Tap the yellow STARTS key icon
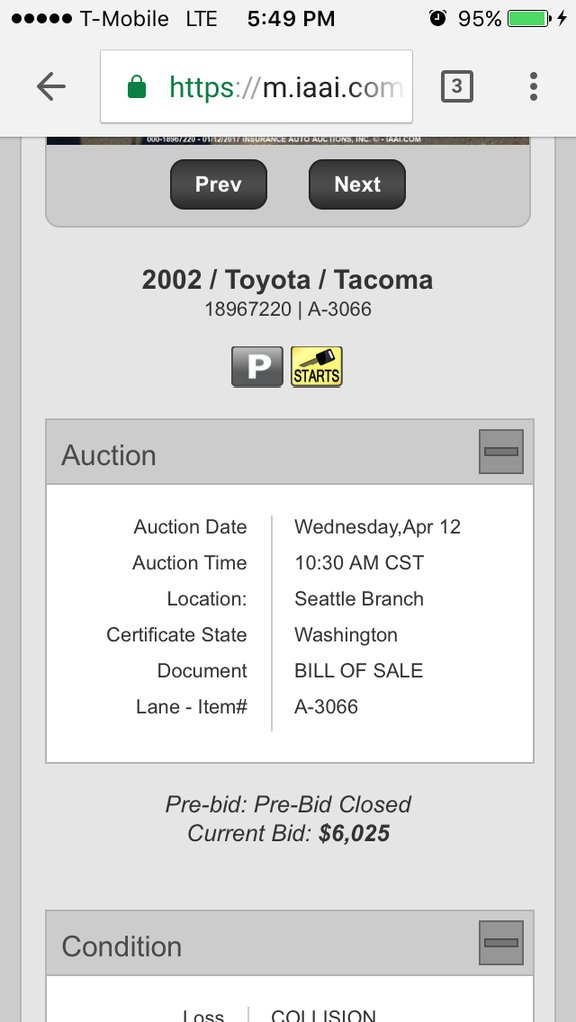The height and width of the screenshot is (1022, 576). pos(316,367)
